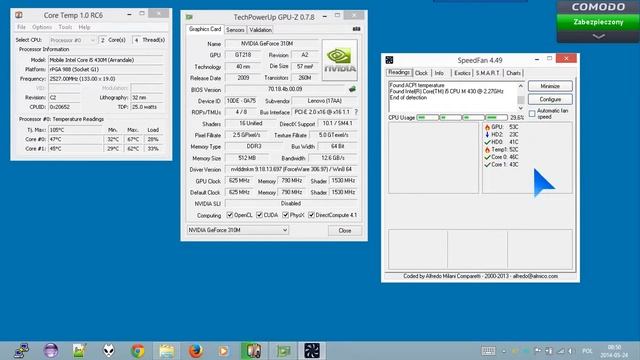
Task: Open the Chrome icon on the taskbar
Action: (138, 351)
